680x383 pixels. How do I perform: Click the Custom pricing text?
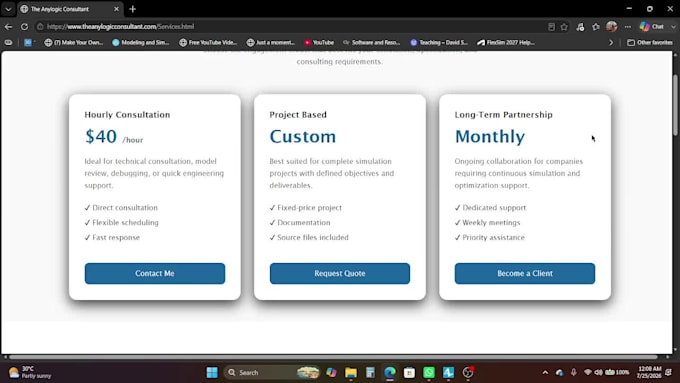point(303,137)
